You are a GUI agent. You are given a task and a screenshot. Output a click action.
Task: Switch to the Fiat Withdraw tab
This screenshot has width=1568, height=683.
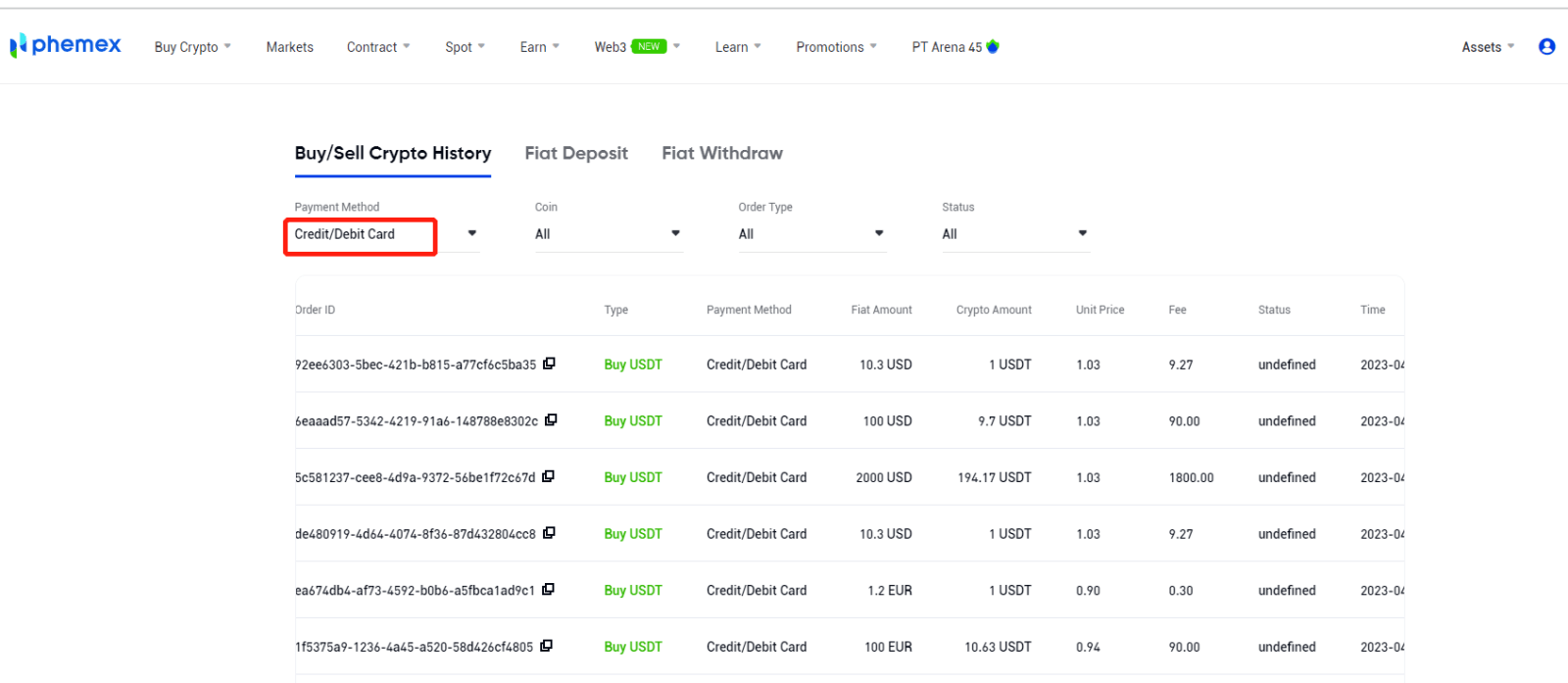(x=722, y=154)
